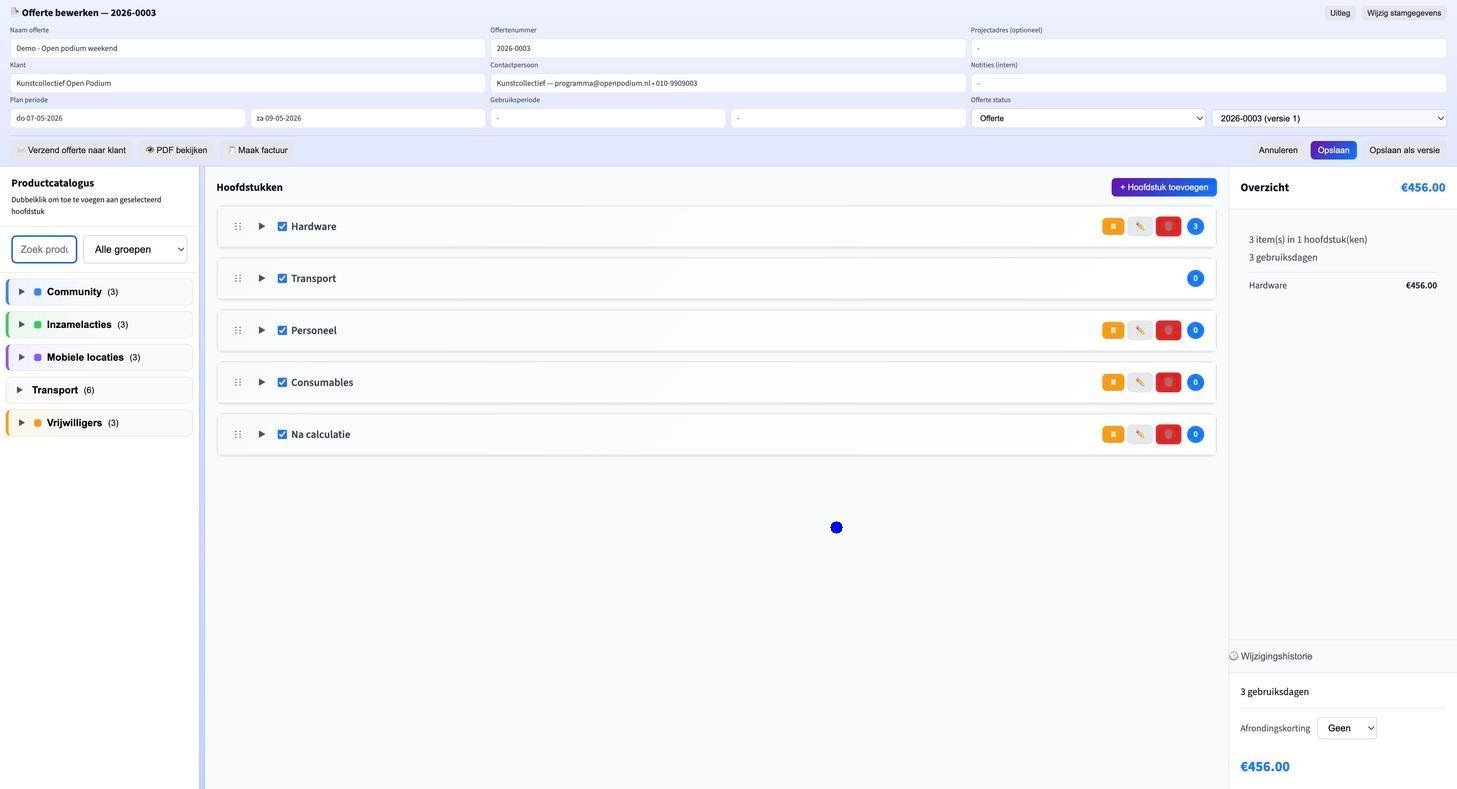The height and width of the screenshot is (789, 1457).
Task: Click the orange list icon on Personeel row
Action: pyautogui.click(x=1113, y=331)
